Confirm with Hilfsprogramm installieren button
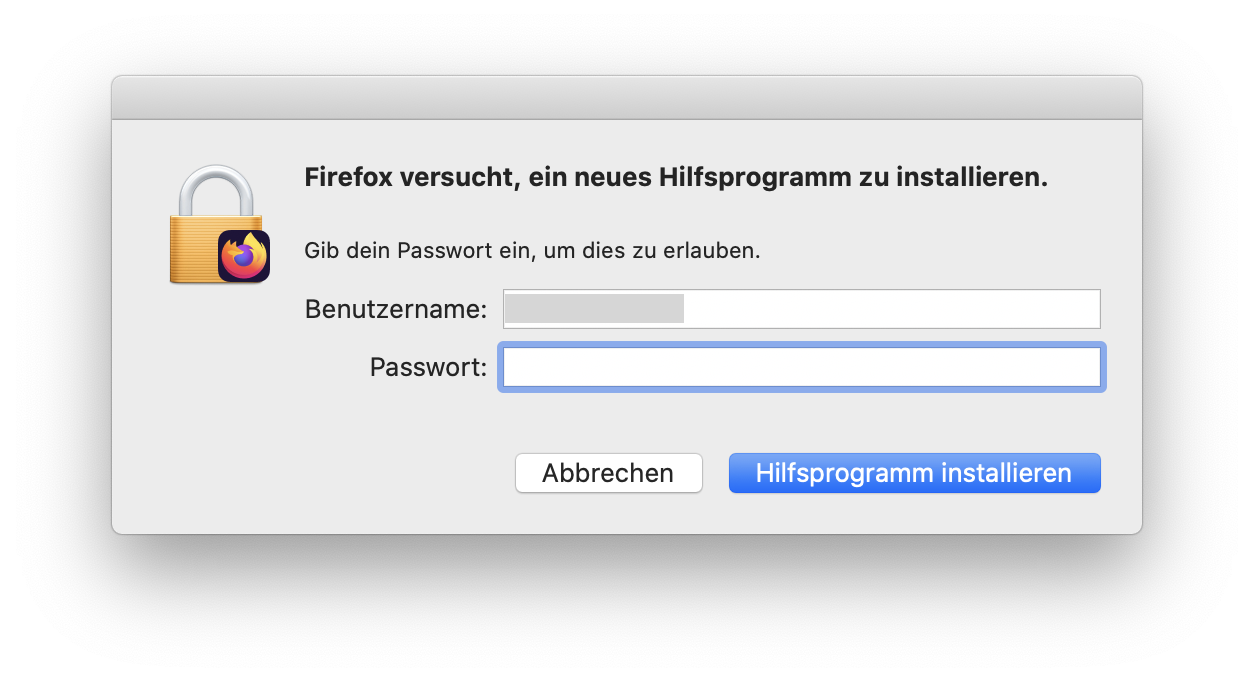The height and width of the screenshot is (682, 1254). point(914,473)
